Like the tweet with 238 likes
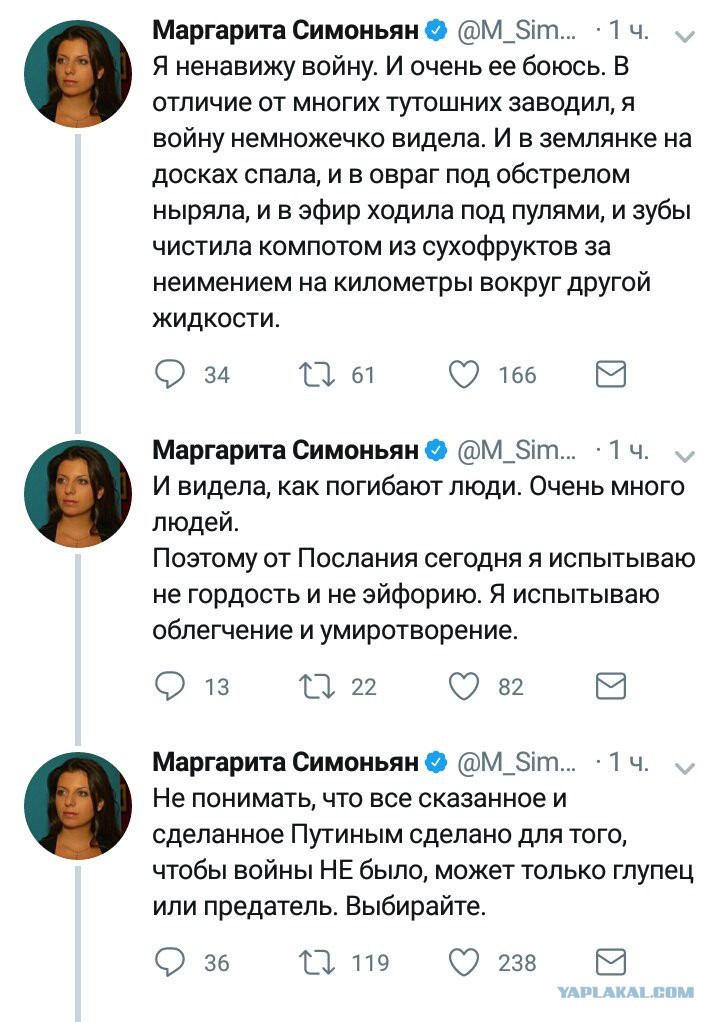The image size is (720, 1022). 464,962
